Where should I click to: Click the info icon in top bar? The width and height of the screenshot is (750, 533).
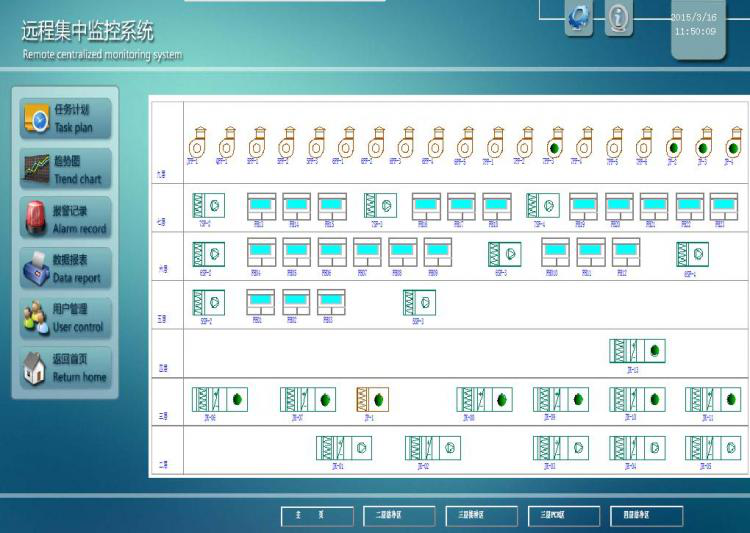tap(619, 17)
